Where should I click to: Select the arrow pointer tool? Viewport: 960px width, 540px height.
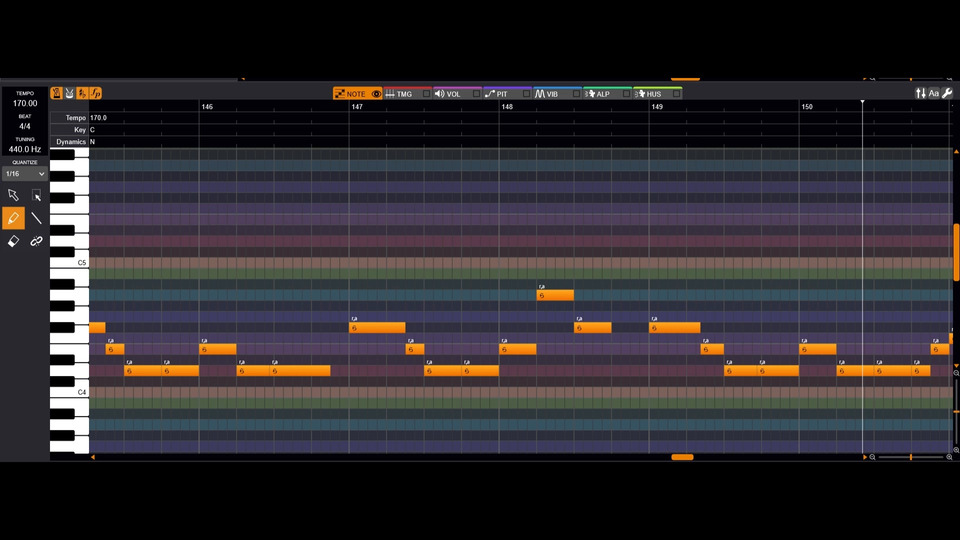[13, 195]
